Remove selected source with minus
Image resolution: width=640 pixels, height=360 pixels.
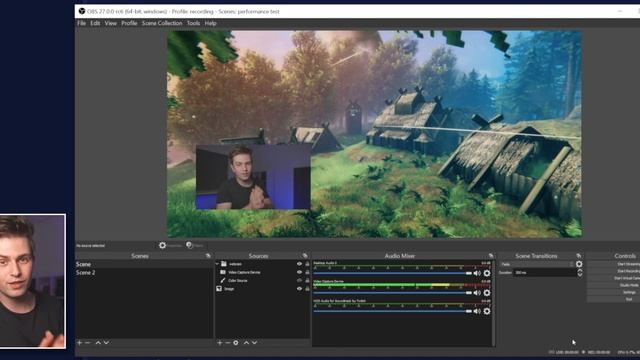[227, 343]
